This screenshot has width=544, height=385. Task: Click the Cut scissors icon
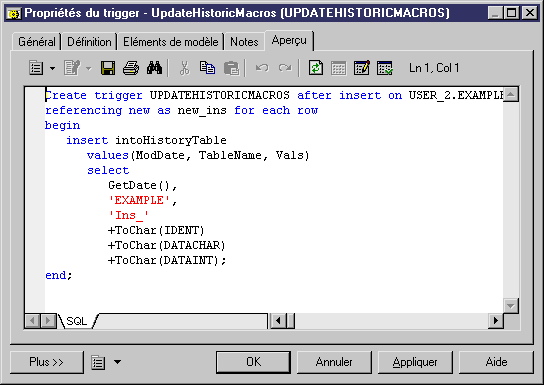(184, 68)
